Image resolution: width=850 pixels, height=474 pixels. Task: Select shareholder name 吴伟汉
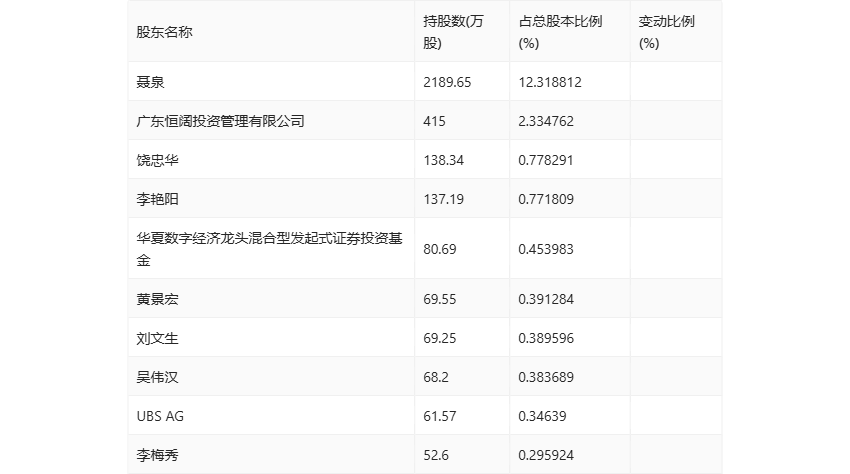point(157,377)
